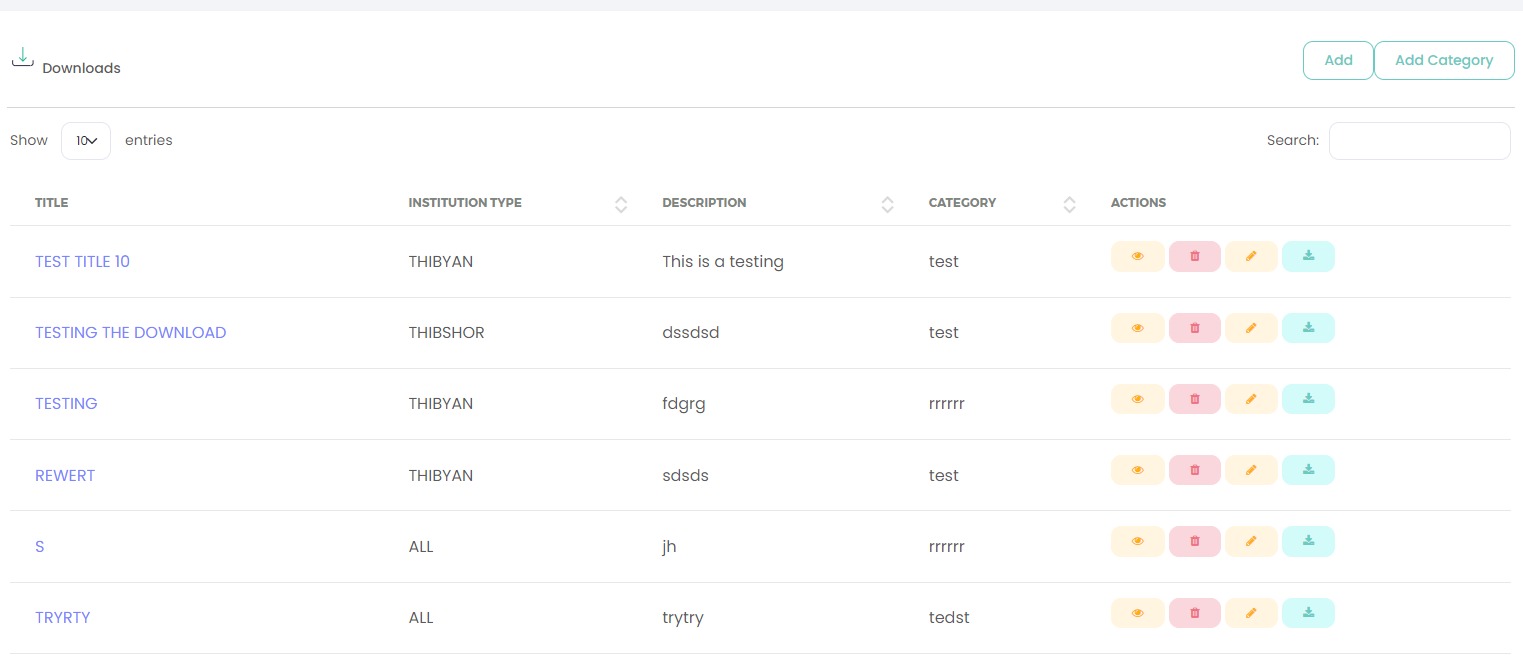Viewport: 1523px width, 659px height.
Task: Open the TESTING THE DOWNLOAD title link
Action: [x=130, y=333]
